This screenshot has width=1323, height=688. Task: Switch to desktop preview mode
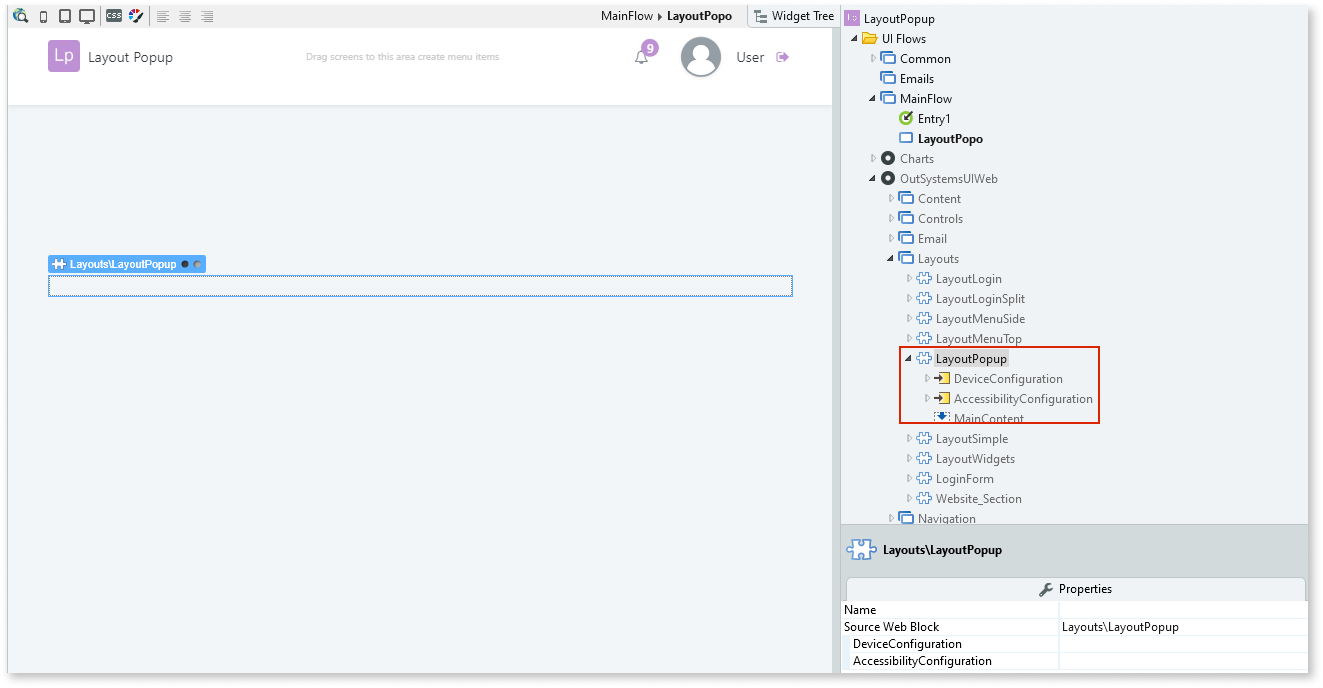point(88,16)
